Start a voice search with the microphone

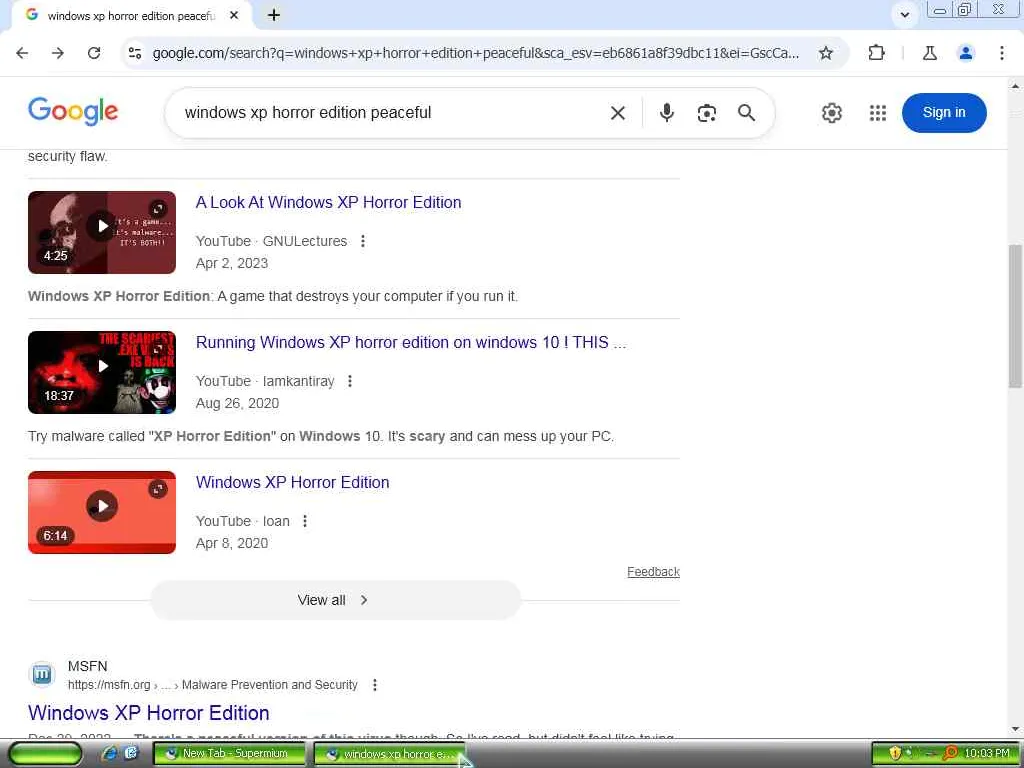666,113
